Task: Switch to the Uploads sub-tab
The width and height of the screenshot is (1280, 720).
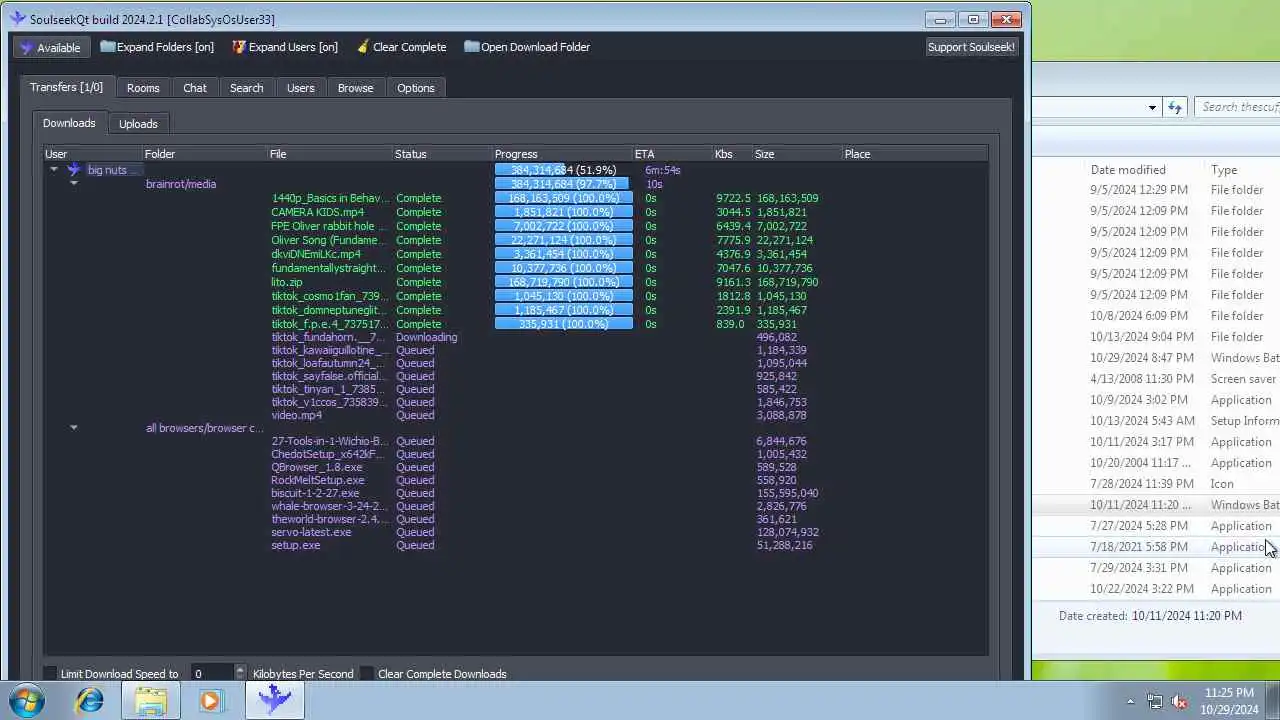Action: (x=138, y=124)
